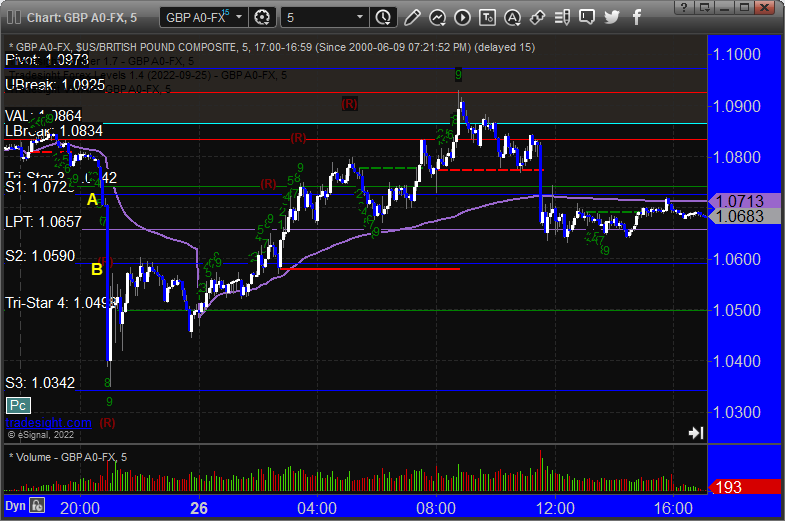Open the chart type selector icon
This screenshot has width=785, height=521.
click(x=437, y=18)
